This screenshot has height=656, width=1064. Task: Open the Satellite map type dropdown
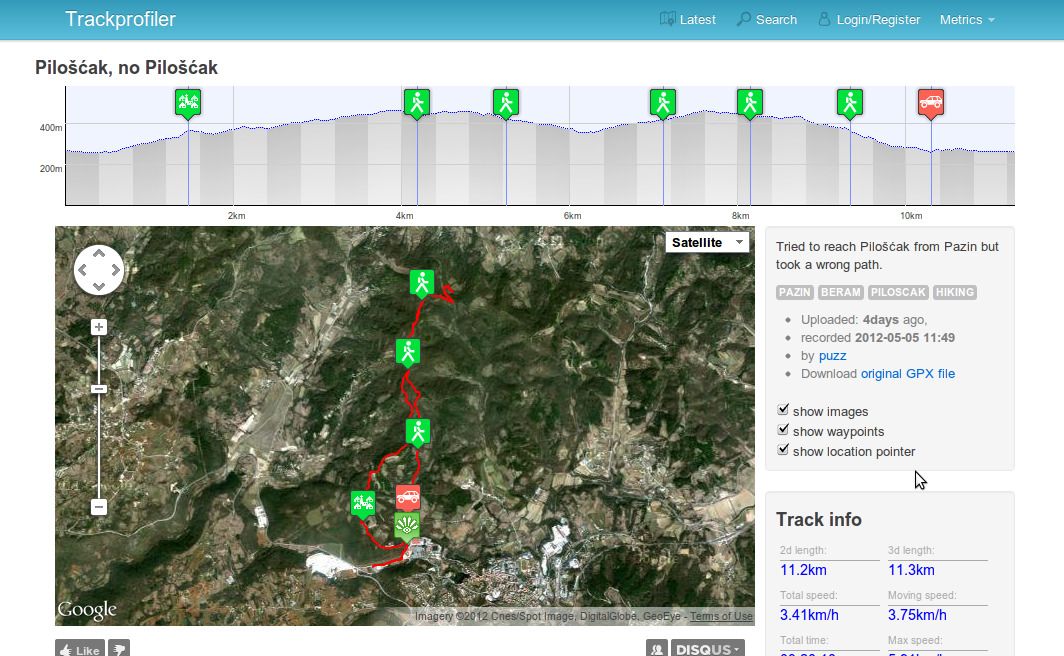click(707, 242)
